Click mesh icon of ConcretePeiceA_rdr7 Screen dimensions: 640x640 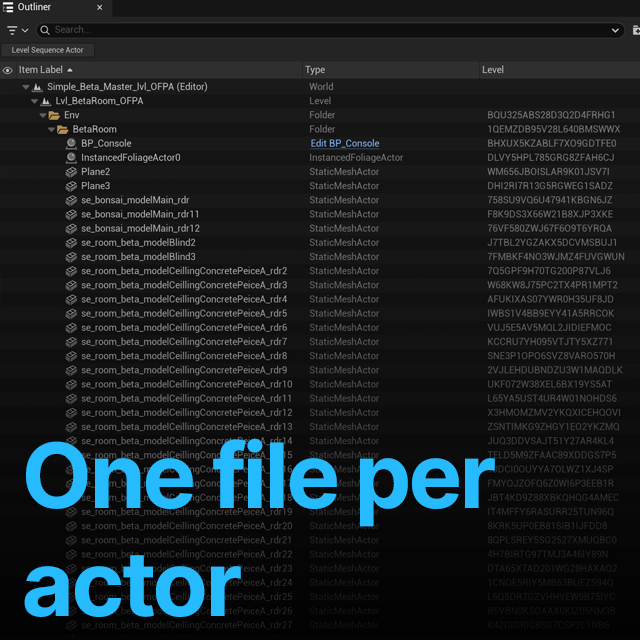(x=71, y=342)
